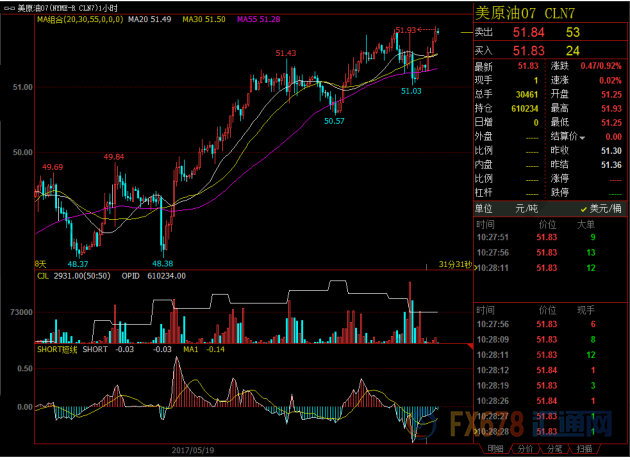Click the 2017/05/19 date on time axis
The height and width of the screenshot is (460, 630).
point(193,450)
